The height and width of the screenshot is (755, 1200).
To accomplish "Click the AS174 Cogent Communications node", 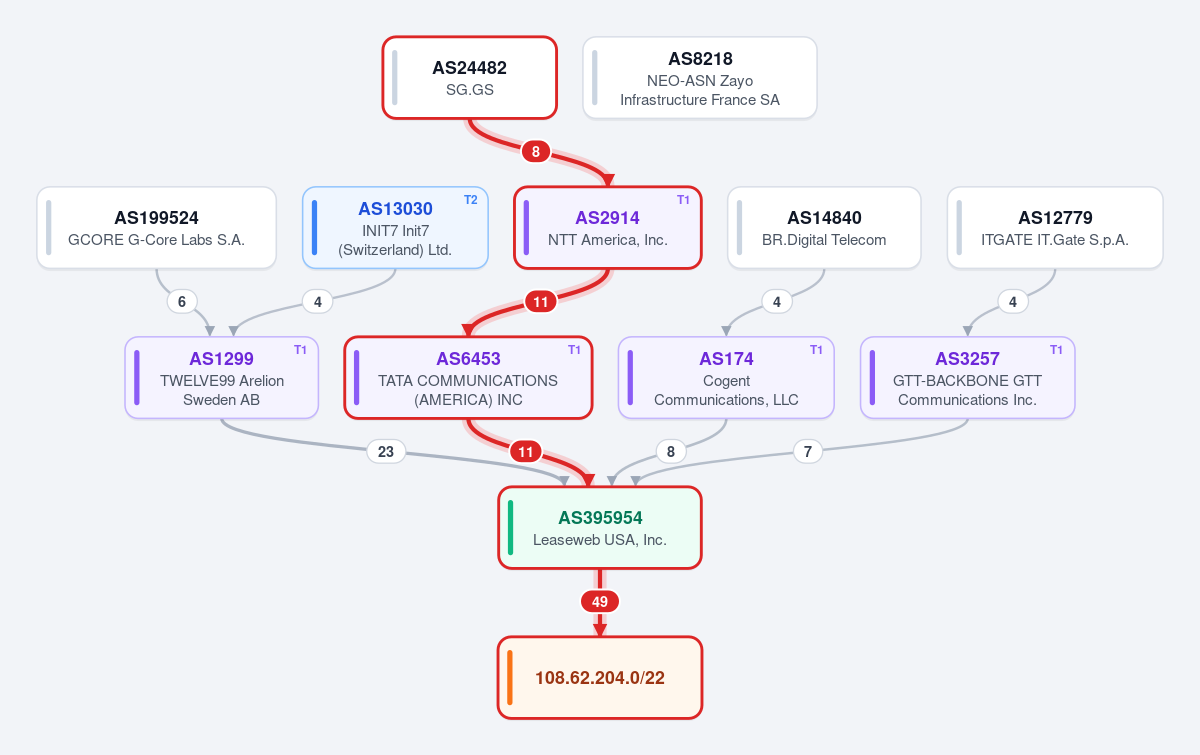I will tap(726, 378).
